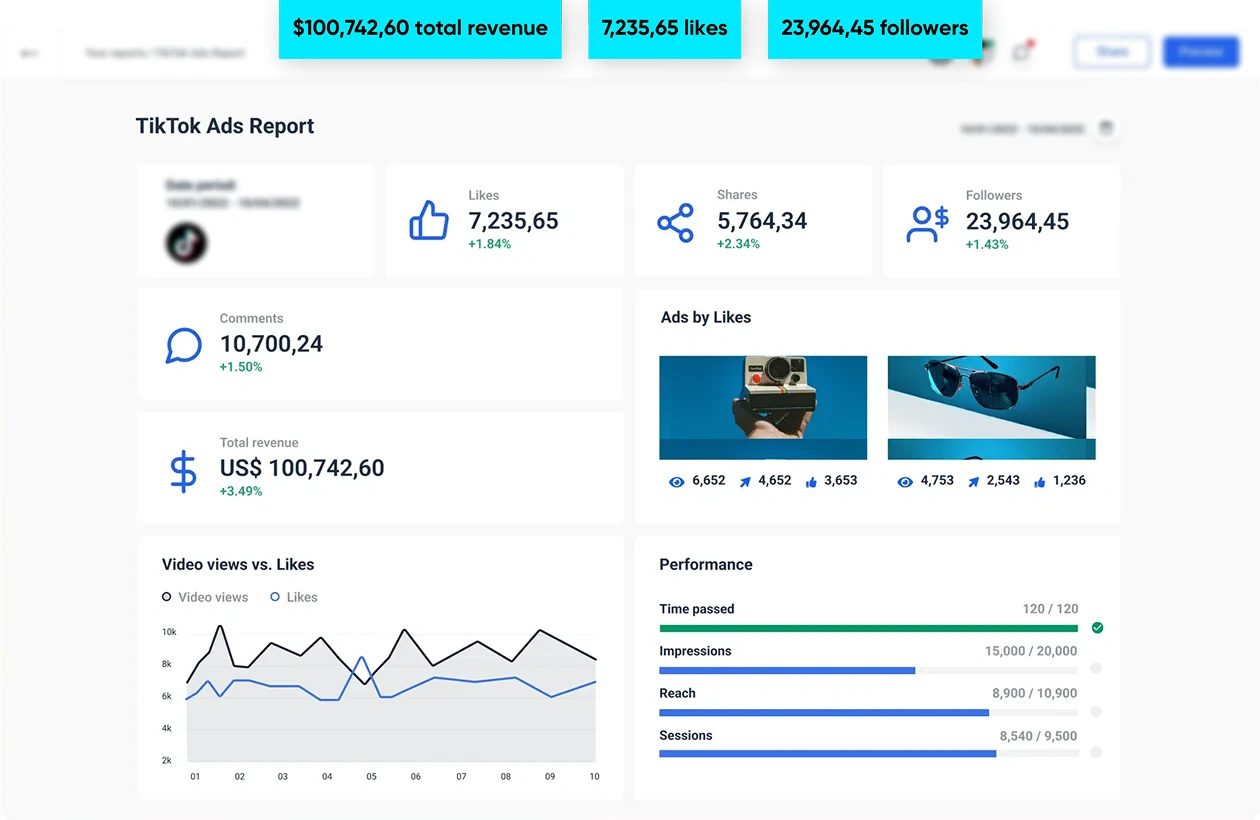Open the notification bell in the header
Image resolution: width=1260 pixels, height=820 pixels.
click(x=1021, y=52)
